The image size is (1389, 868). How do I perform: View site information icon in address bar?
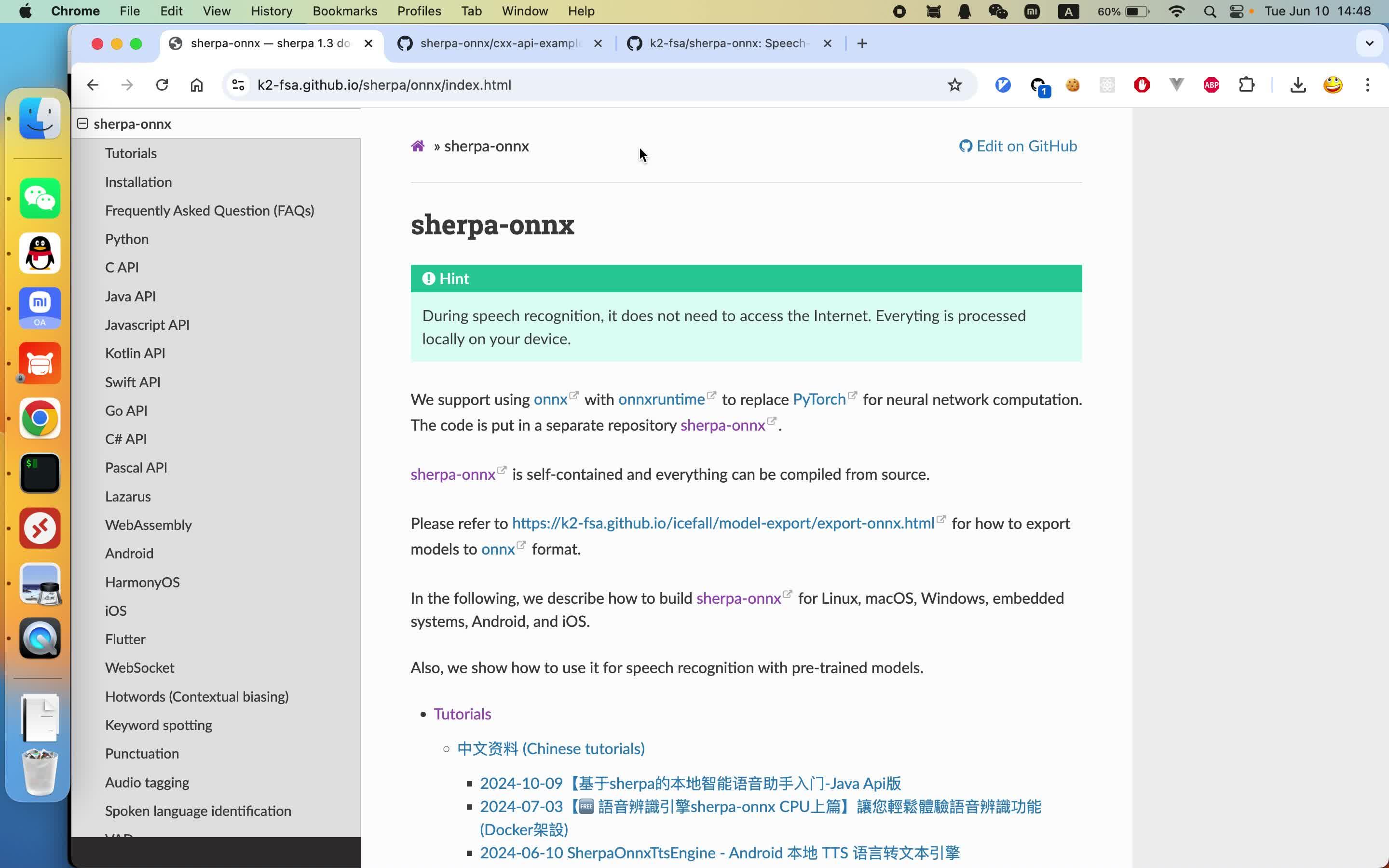(x=238, y=85)
